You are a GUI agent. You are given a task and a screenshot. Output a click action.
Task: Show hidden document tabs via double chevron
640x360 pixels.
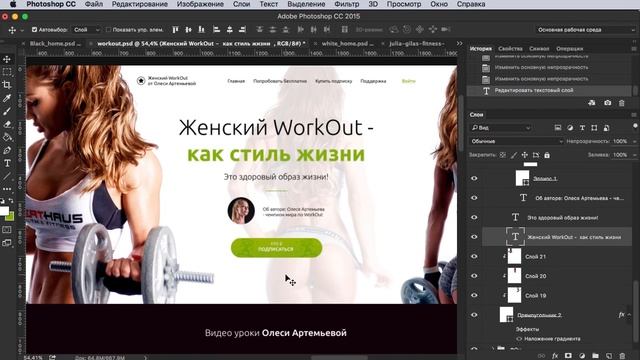click(460, 43)
